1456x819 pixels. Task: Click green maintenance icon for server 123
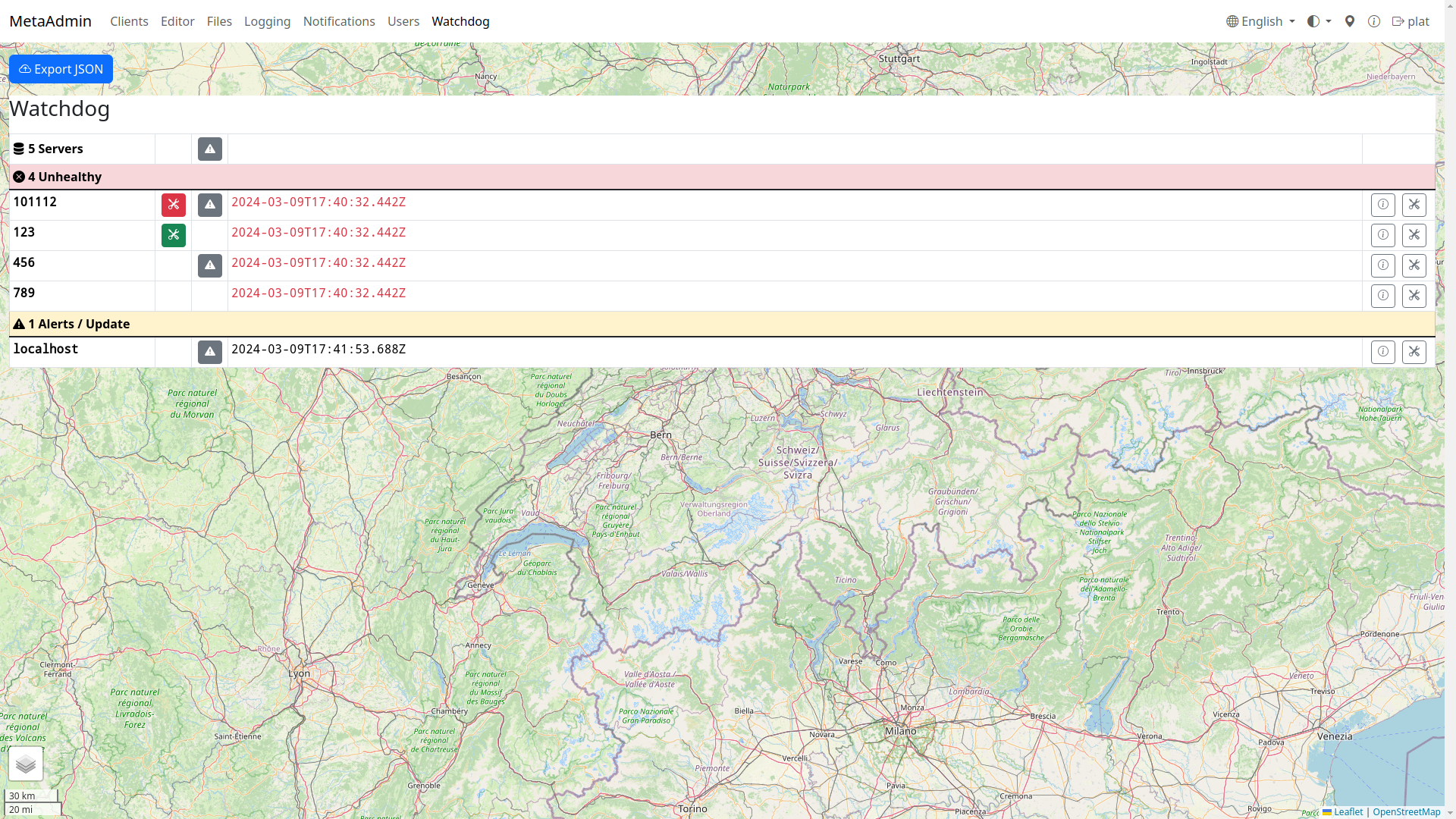[173, 235]
